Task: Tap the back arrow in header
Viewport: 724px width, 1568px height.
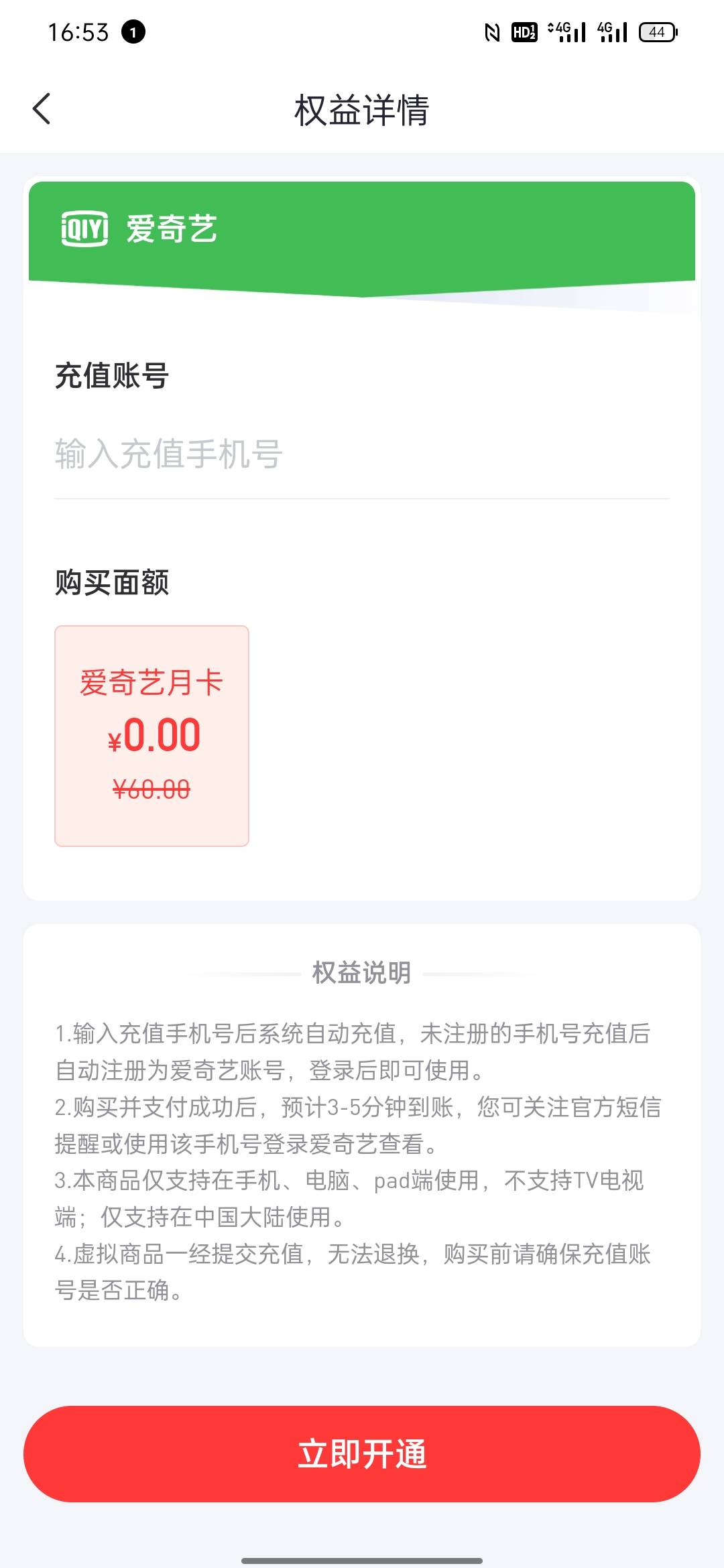Action: pos(42,109)
